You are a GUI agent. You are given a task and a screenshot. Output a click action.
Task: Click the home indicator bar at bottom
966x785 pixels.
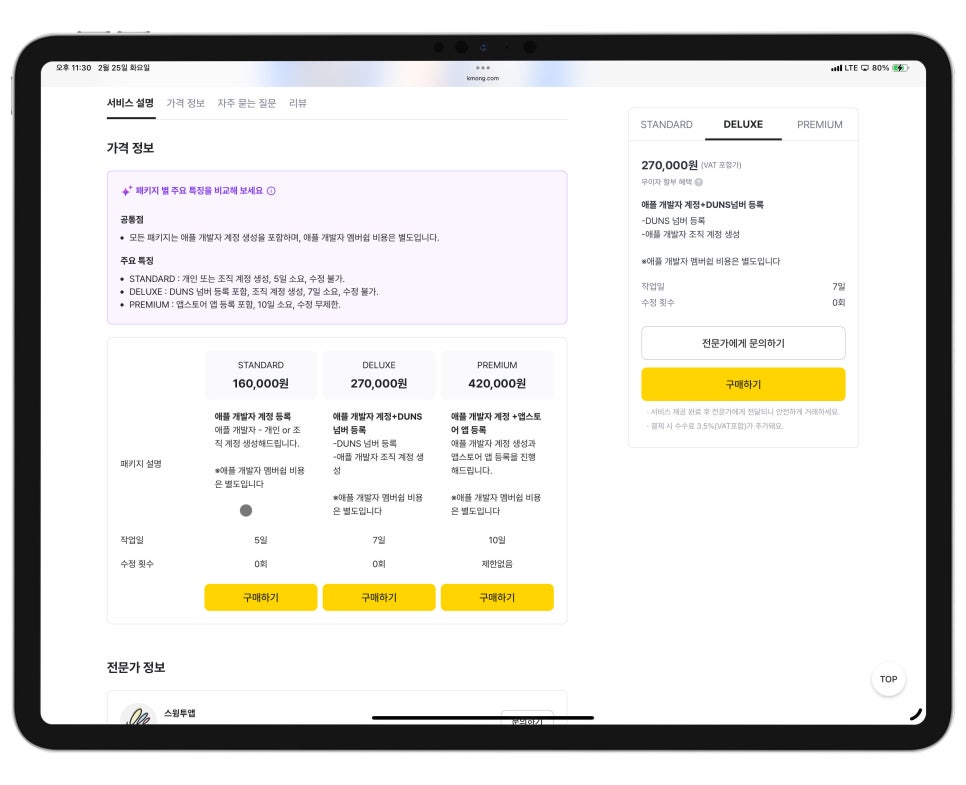(x=483, y=717)
